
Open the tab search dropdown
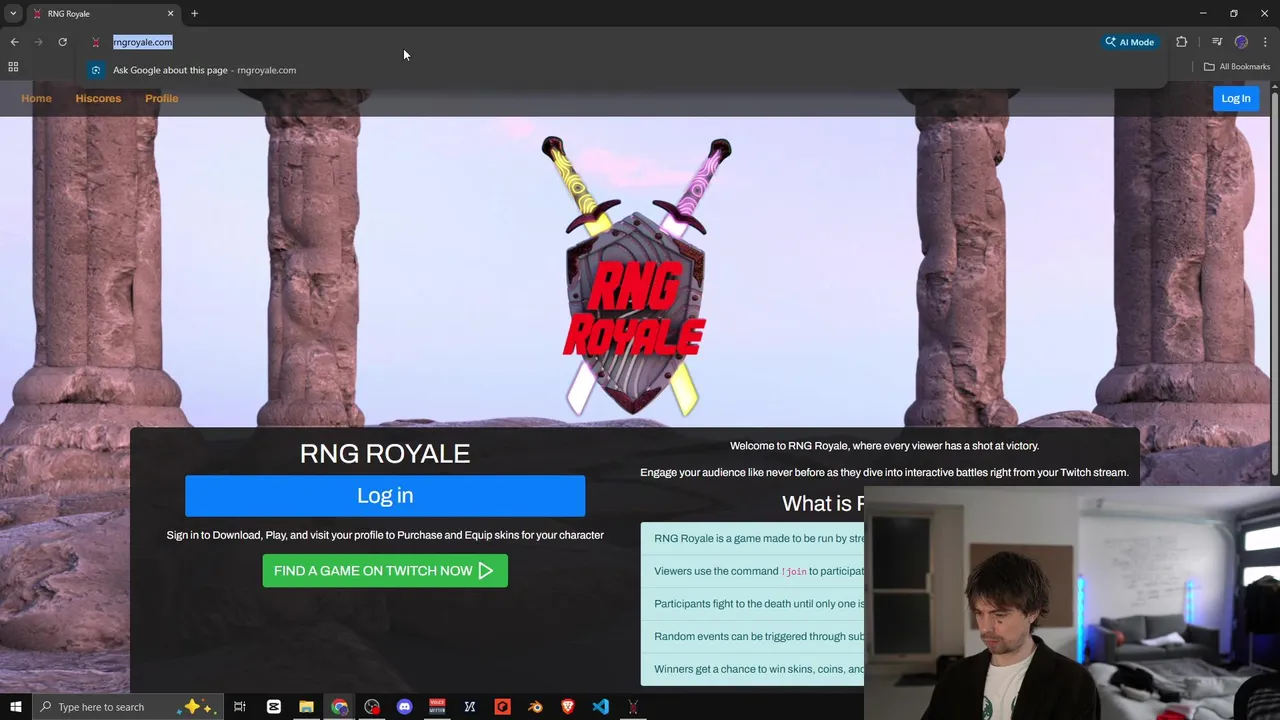tap(13, 13)
